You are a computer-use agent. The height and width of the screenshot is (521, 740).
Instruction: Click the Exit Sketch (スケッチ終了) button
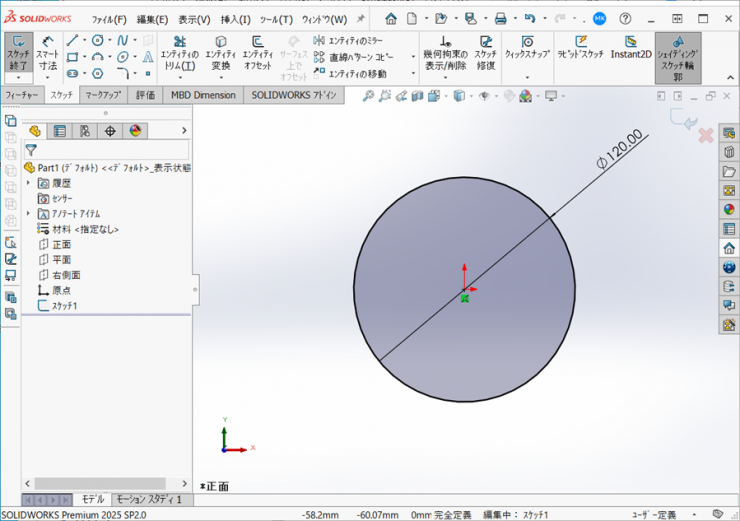pyautogui.click(x=18, y=54)
